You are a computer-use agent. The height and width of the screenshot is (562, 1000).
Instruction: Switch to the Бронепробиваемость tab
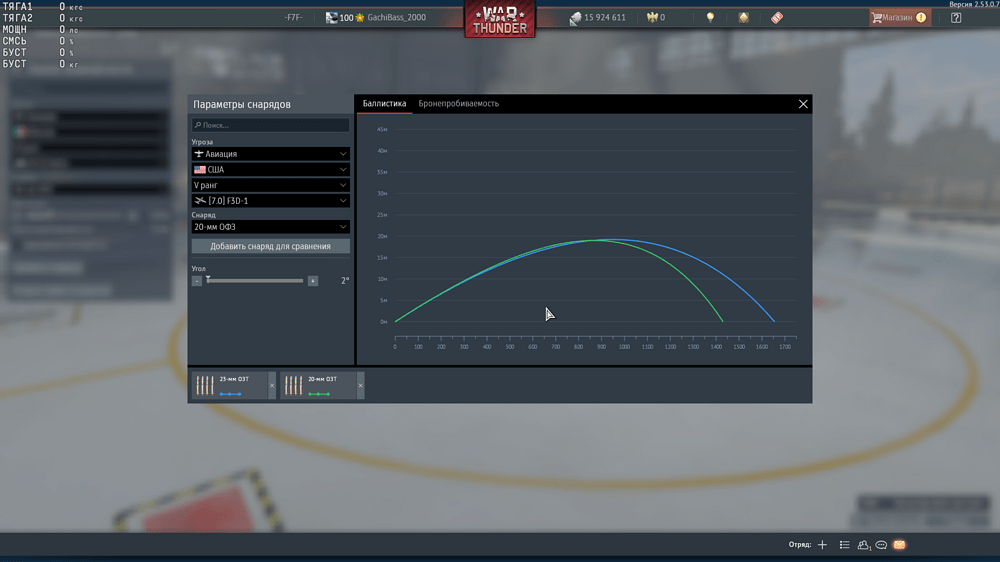tap(458, 104)
